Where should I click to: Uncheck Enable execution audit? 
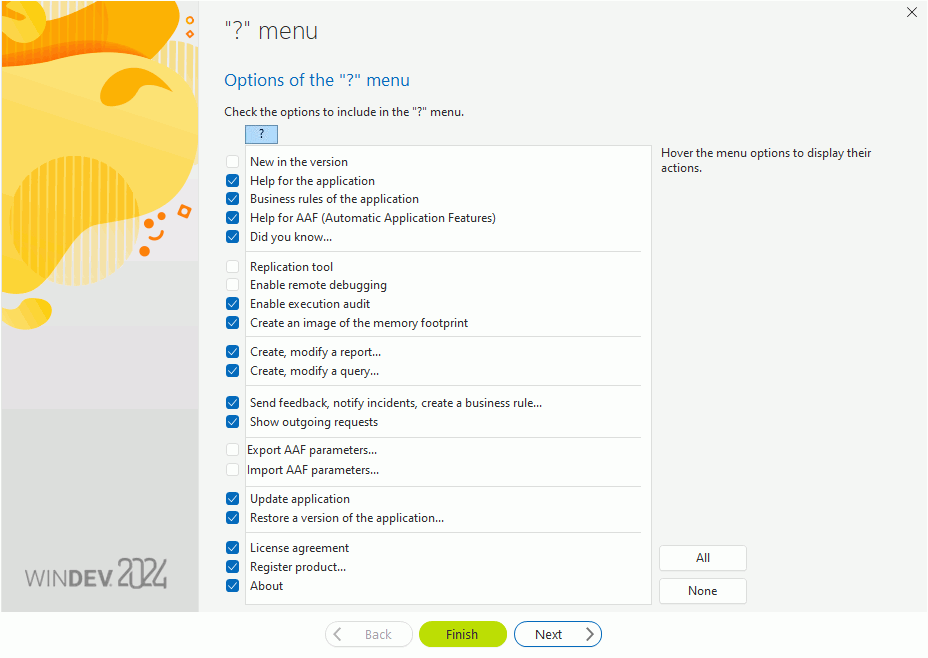pyautogui.click(x=233, y=304)
